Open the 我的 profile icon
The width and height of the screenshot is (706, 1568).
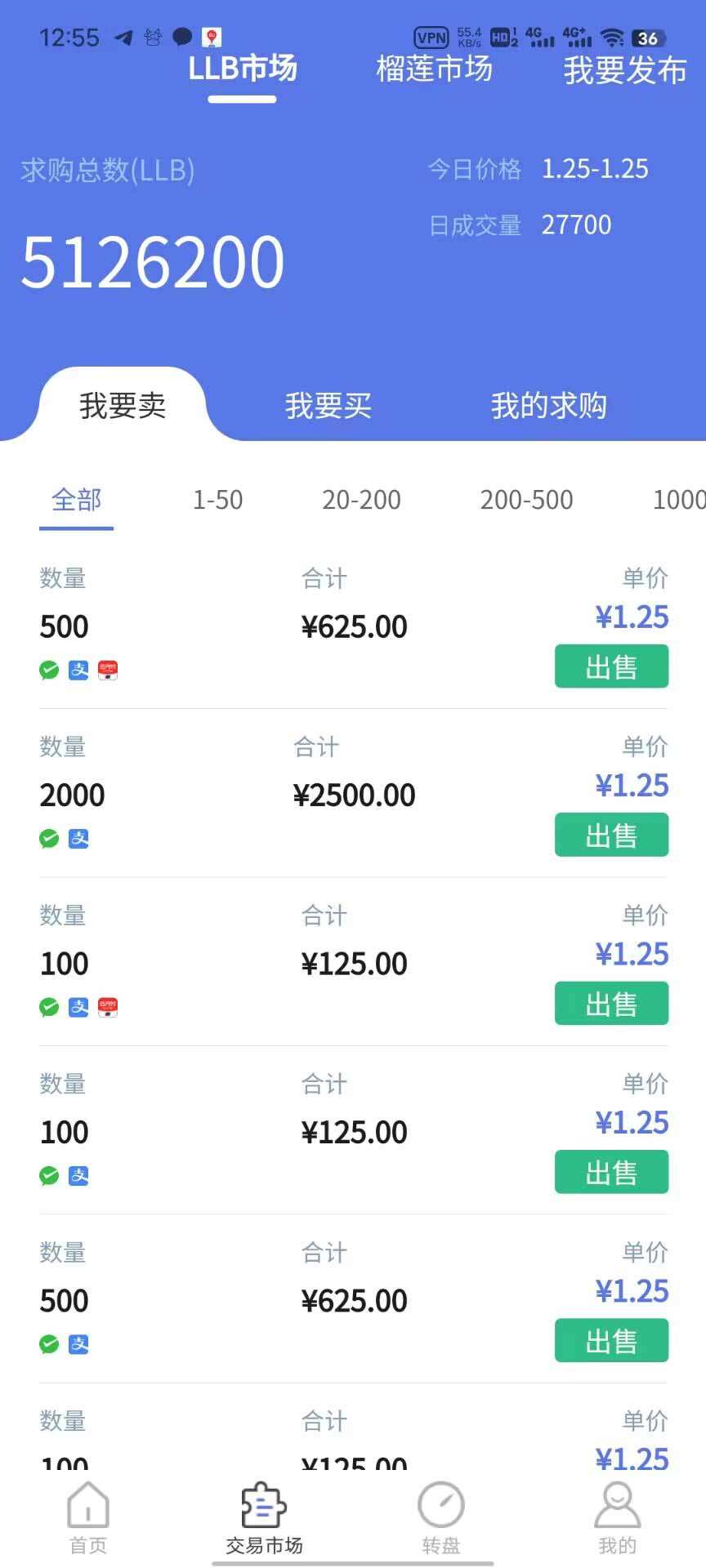[x=617, y=1505]
